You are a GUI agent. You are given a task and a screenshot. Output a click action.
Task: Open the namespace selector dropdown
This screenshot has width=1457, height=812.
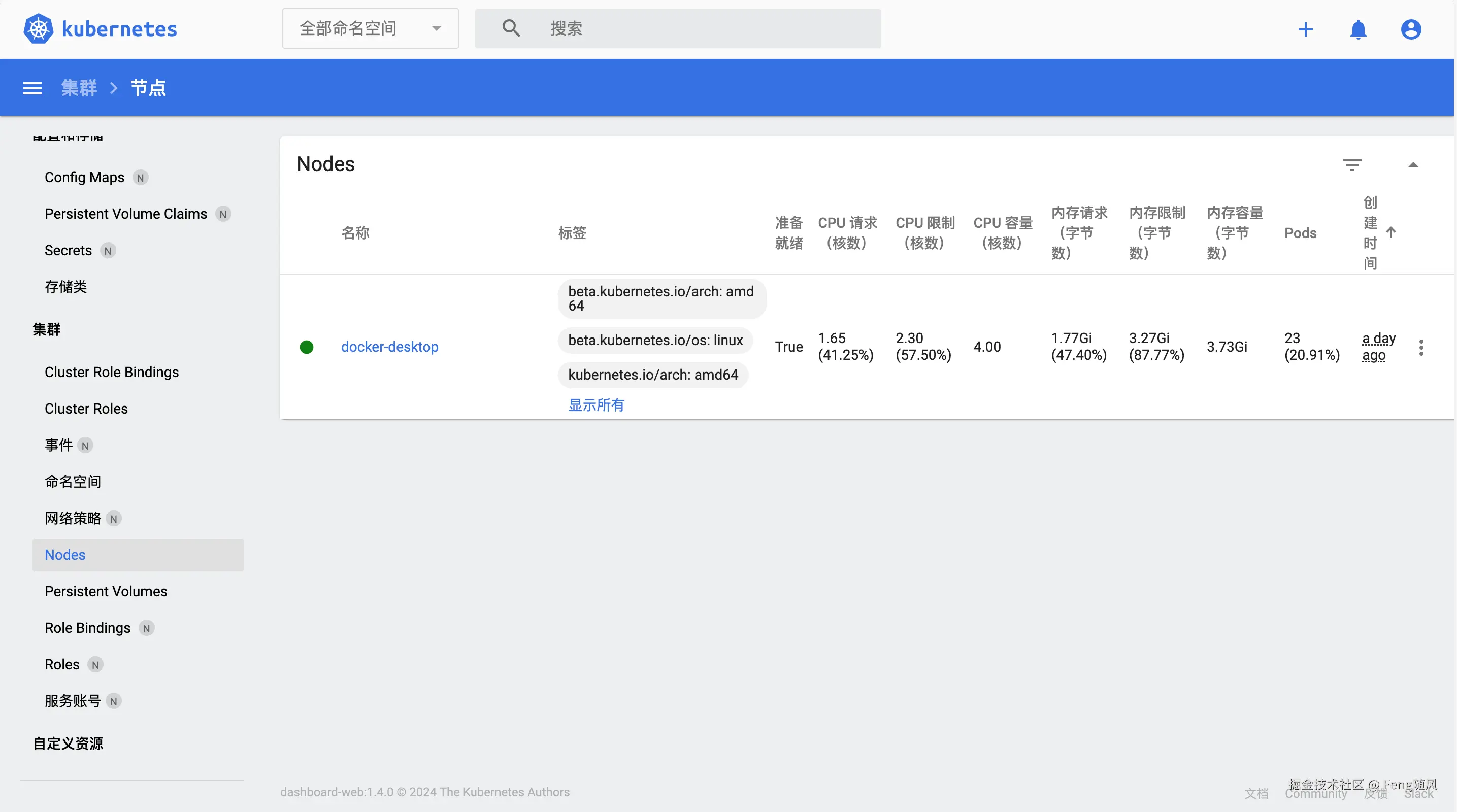pyautogui.click(x=370, y=28)
